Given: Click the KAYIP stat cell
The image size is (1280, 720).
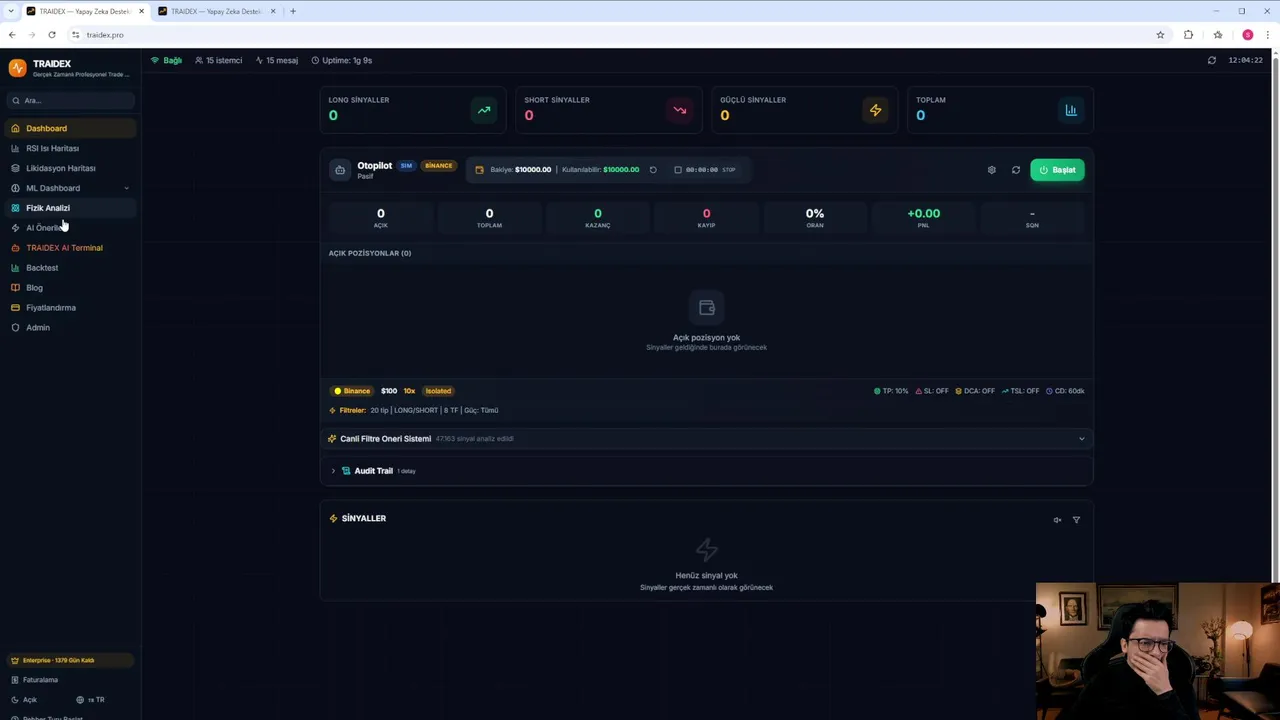Looking at the screenshot, I should point(706,217).
